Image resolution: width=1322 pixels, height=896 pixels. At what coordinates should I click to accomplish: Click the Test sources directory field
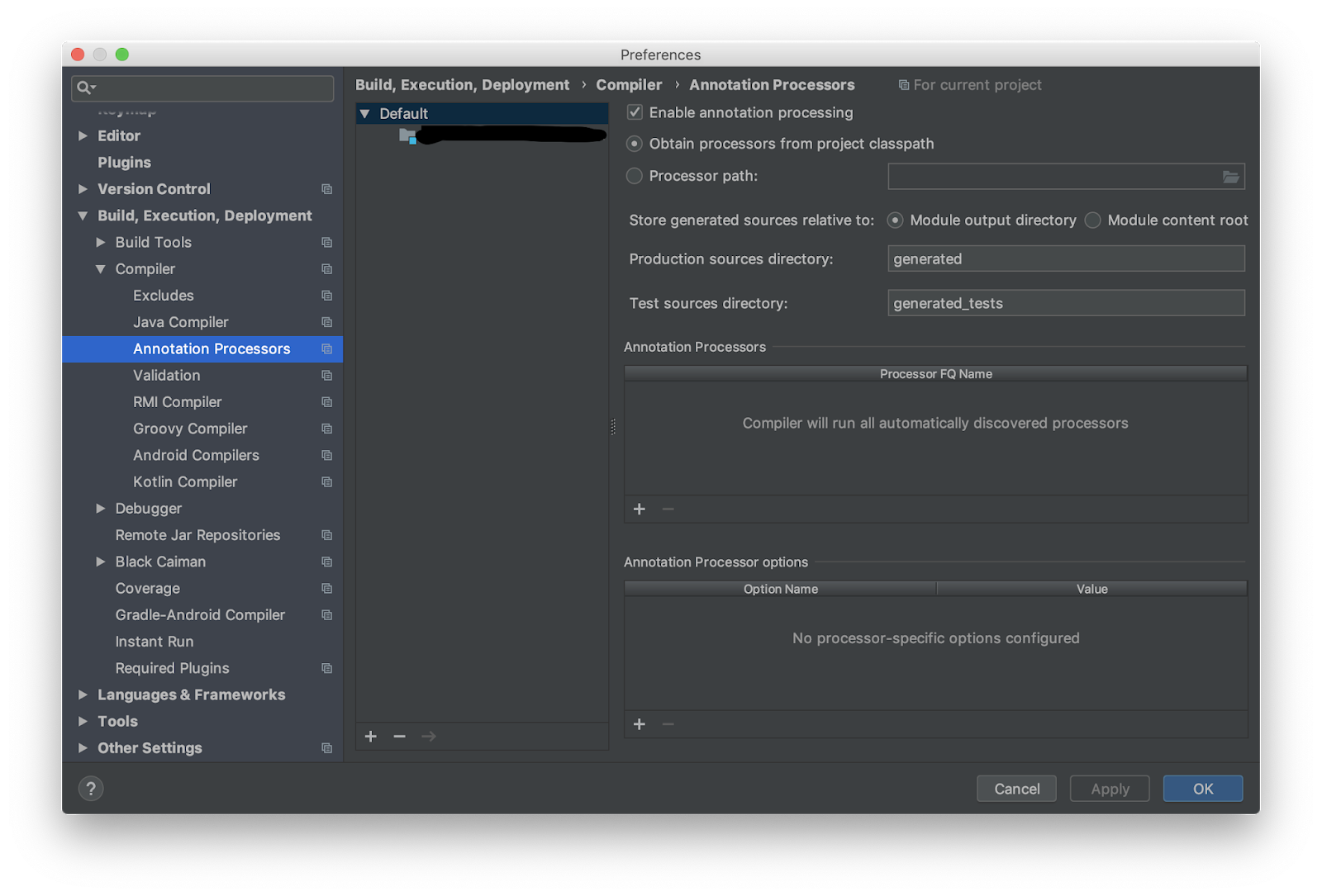click(1066, 303)
